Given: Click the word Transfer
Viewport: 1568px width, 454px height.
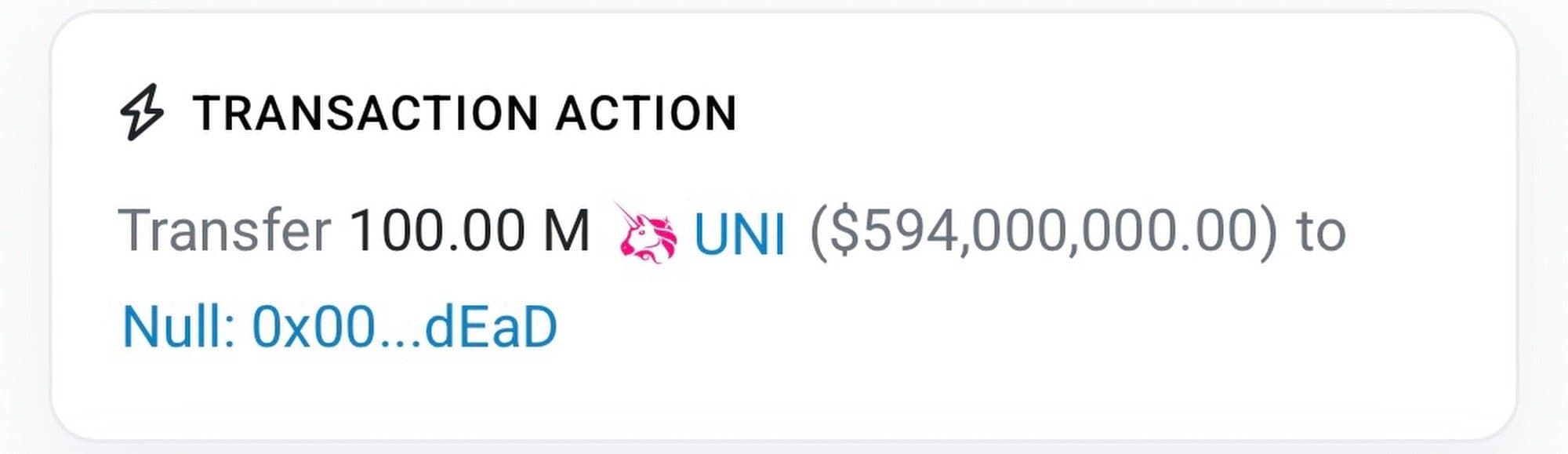Looking at the screenshot, I should pyautogui.click(x=224, y=231).
